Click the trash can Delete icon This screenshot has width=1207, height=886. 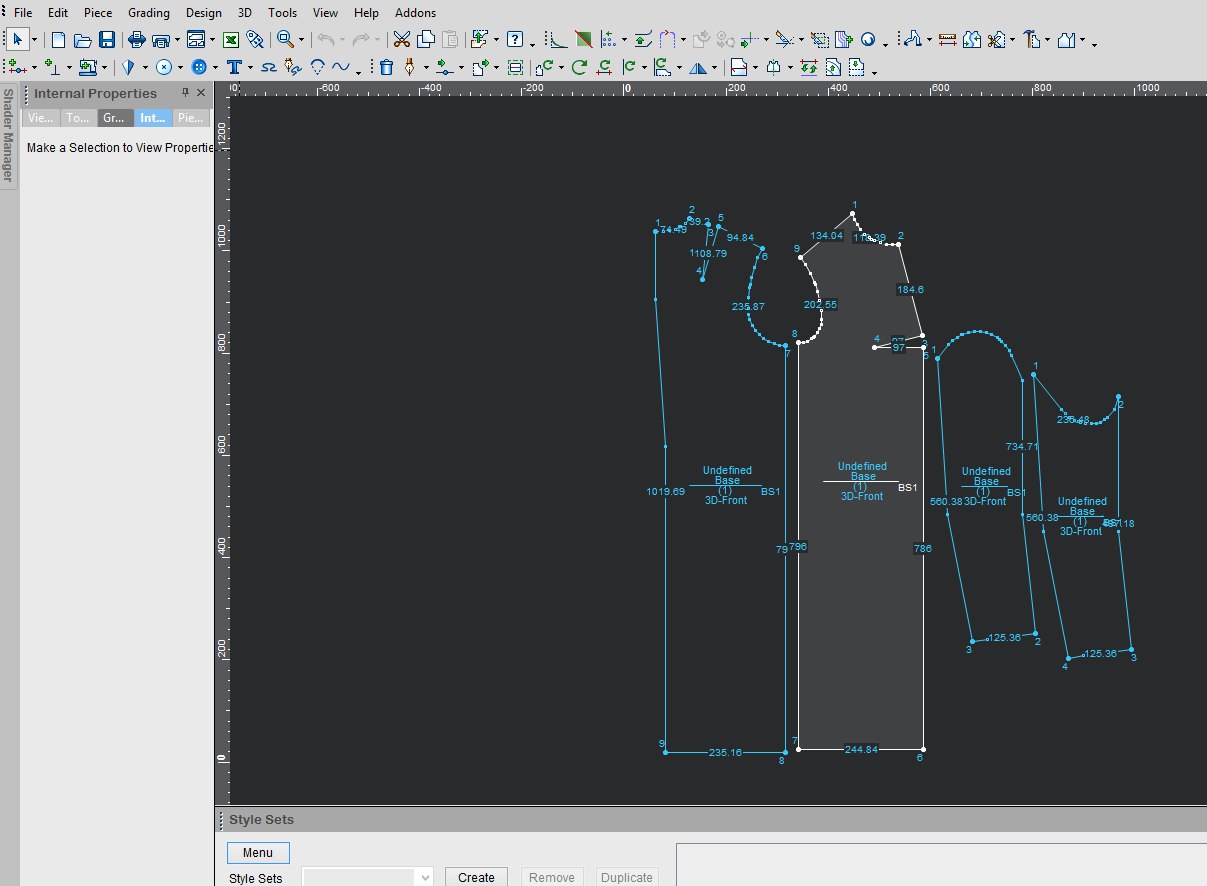point(386,68)
